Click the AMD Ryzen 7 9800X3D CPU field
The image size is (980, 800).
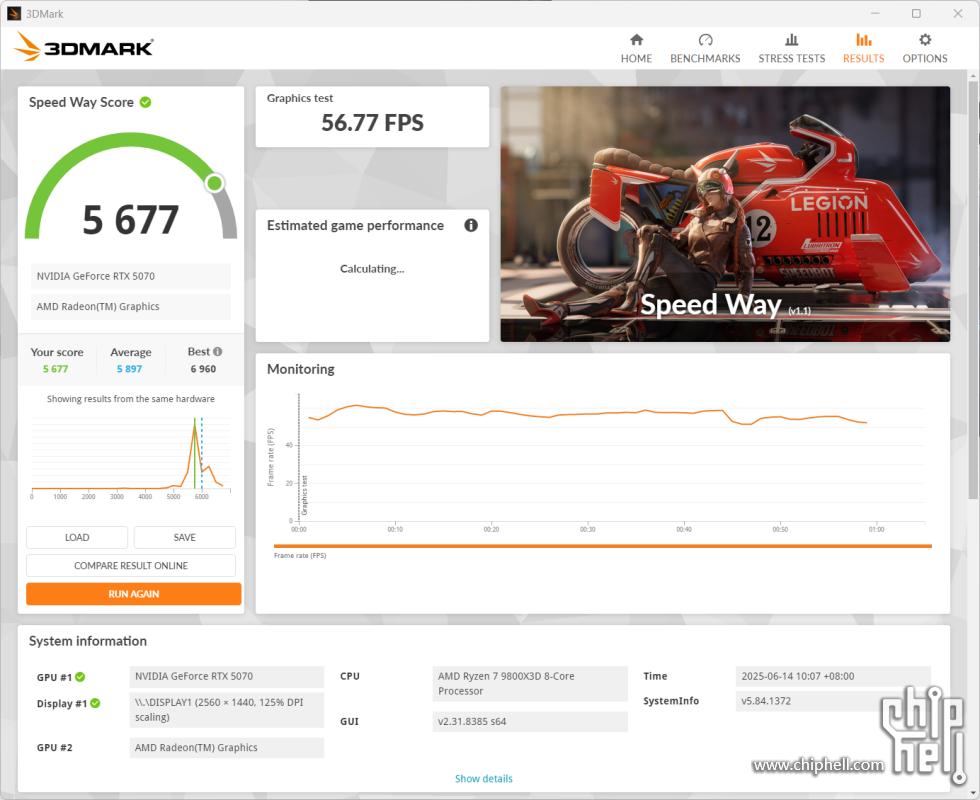tap(530, 684)
